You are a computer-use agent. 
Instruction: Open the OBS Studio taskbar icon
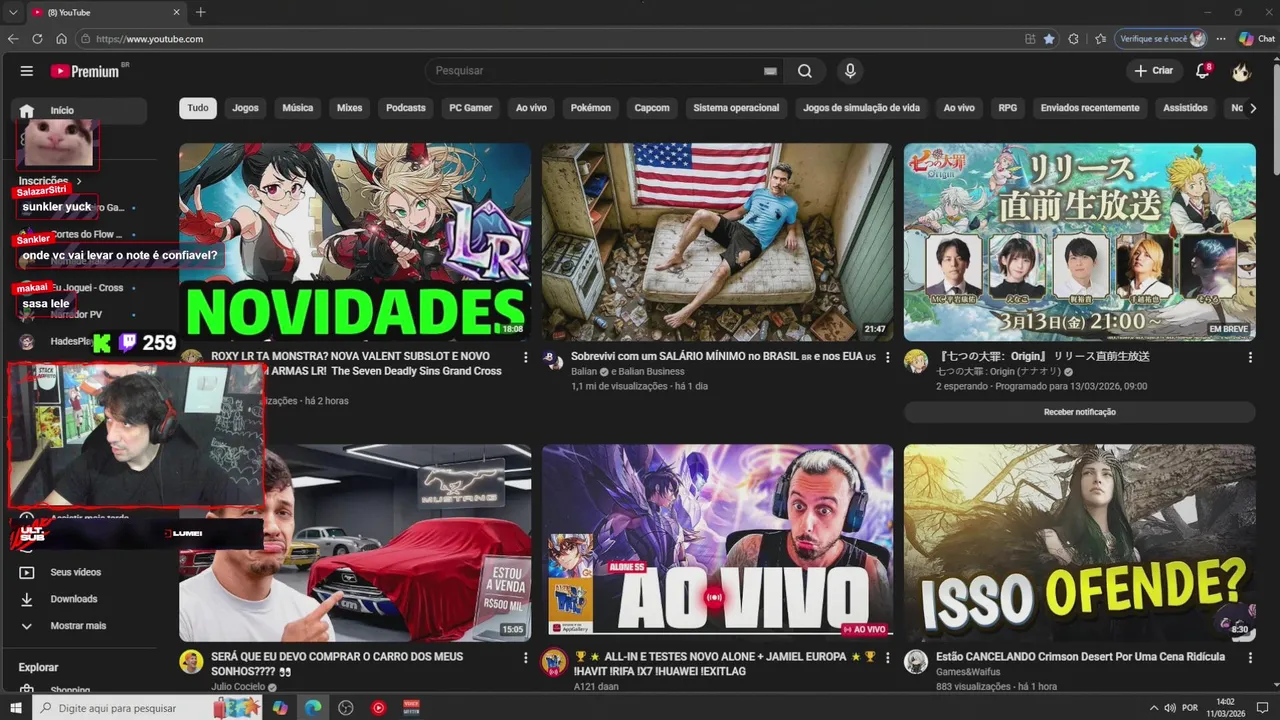[x=346, y=708]
